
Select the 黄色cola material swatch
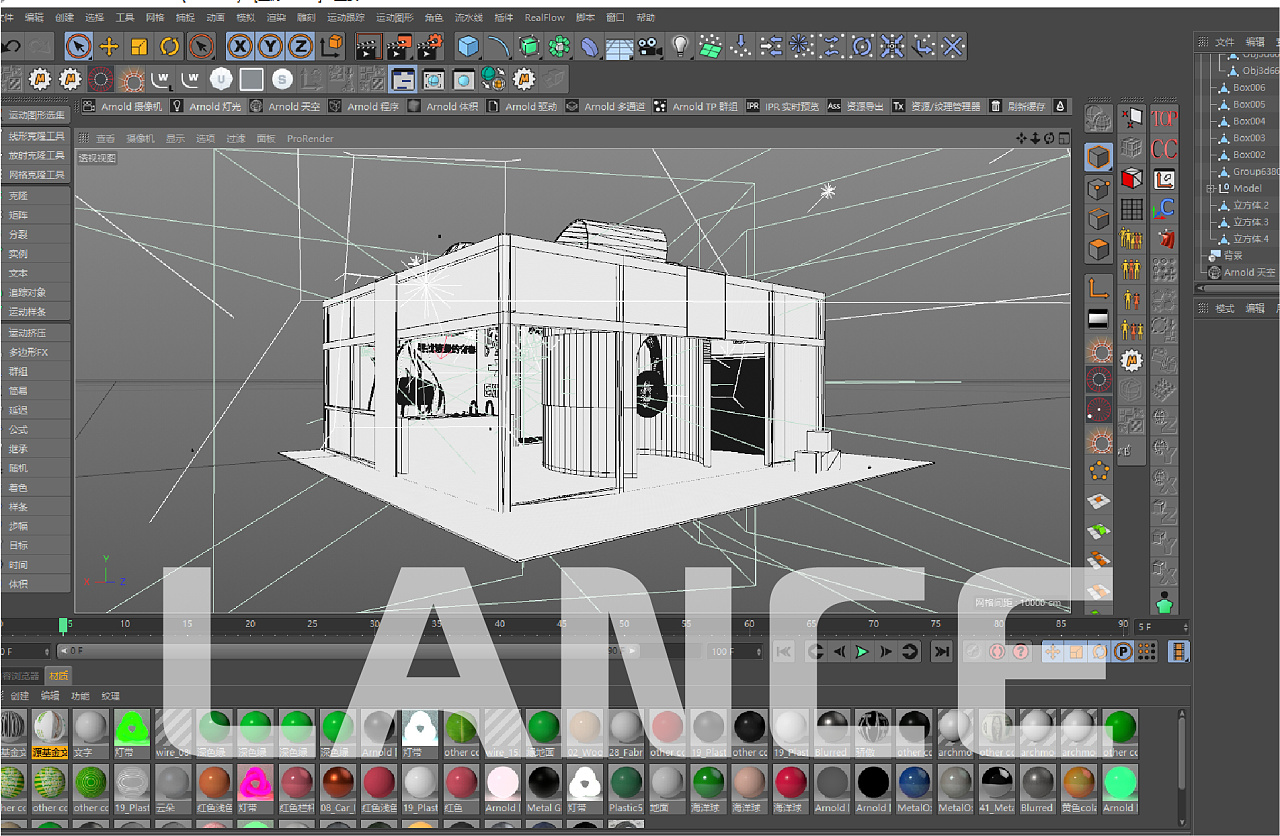click(x=1078, y=788)
